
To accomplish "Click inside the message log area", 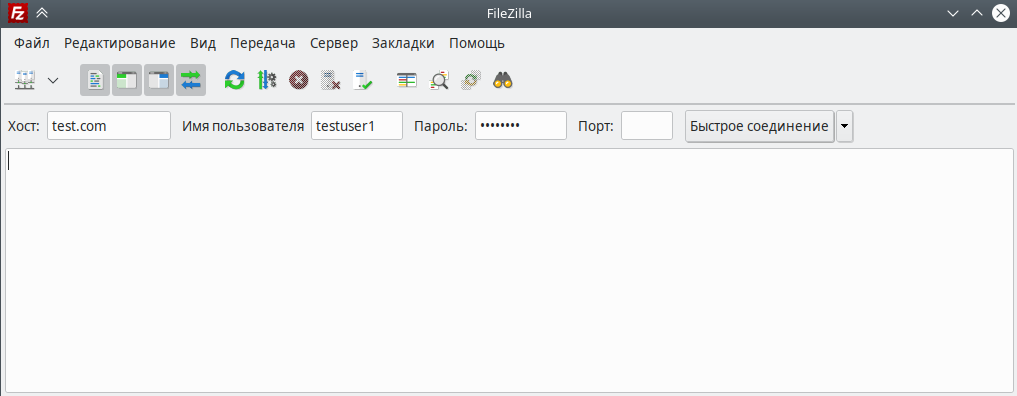I will 508,270.
